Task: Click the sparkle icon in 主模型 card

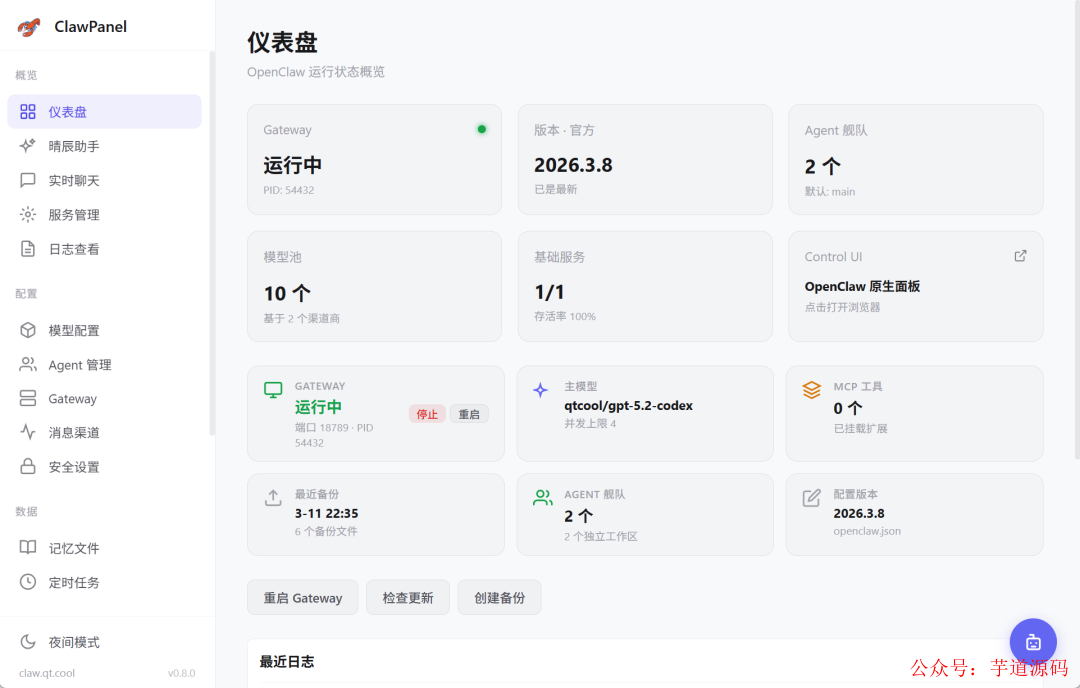Action: pos(541,390)
